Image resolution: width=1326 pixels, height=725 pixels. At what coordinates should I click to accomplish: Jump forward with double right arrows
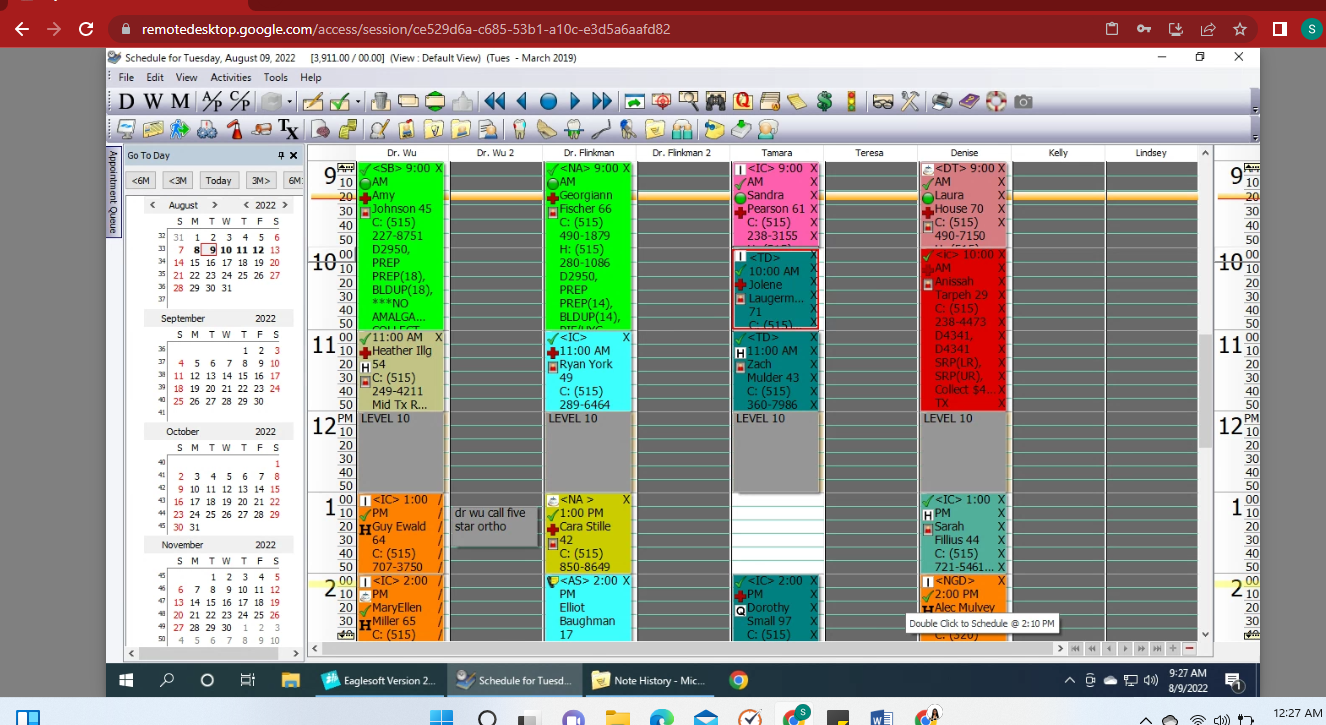point(602,101)
